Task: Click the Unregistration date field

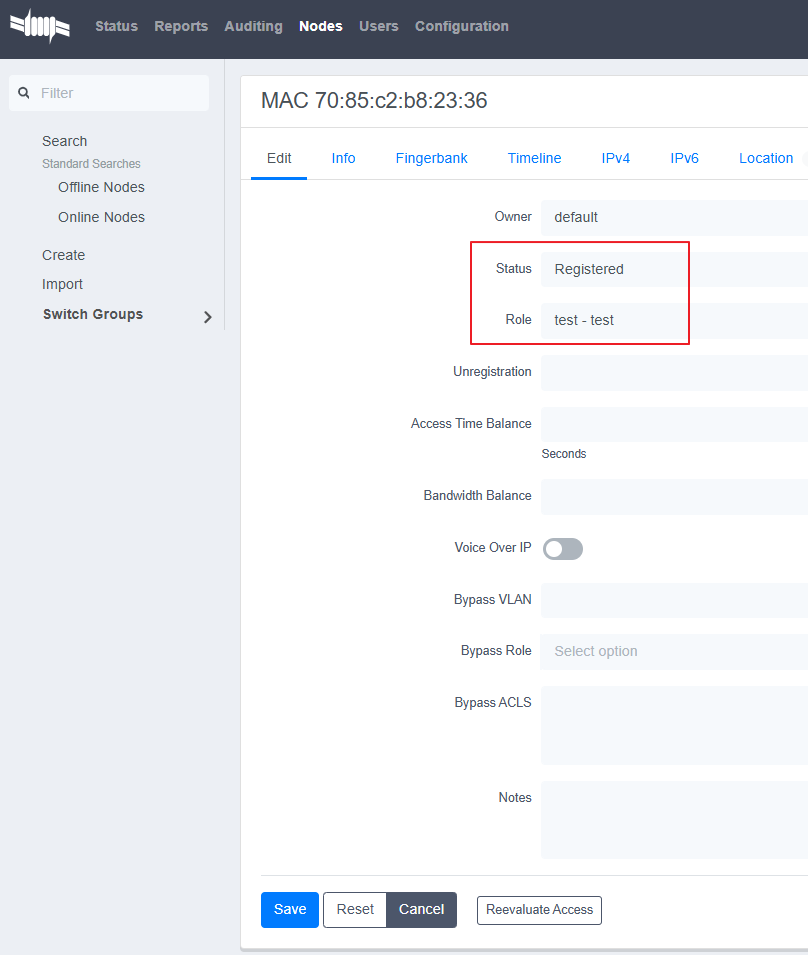Action: 674,373
